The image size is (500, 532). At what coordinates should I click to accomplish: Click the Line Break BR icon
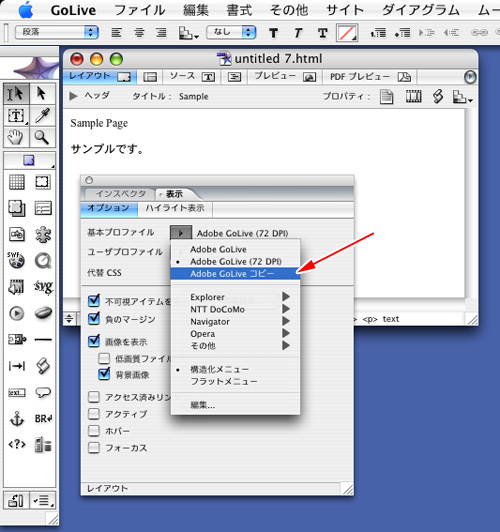click(x=43, y=419)
